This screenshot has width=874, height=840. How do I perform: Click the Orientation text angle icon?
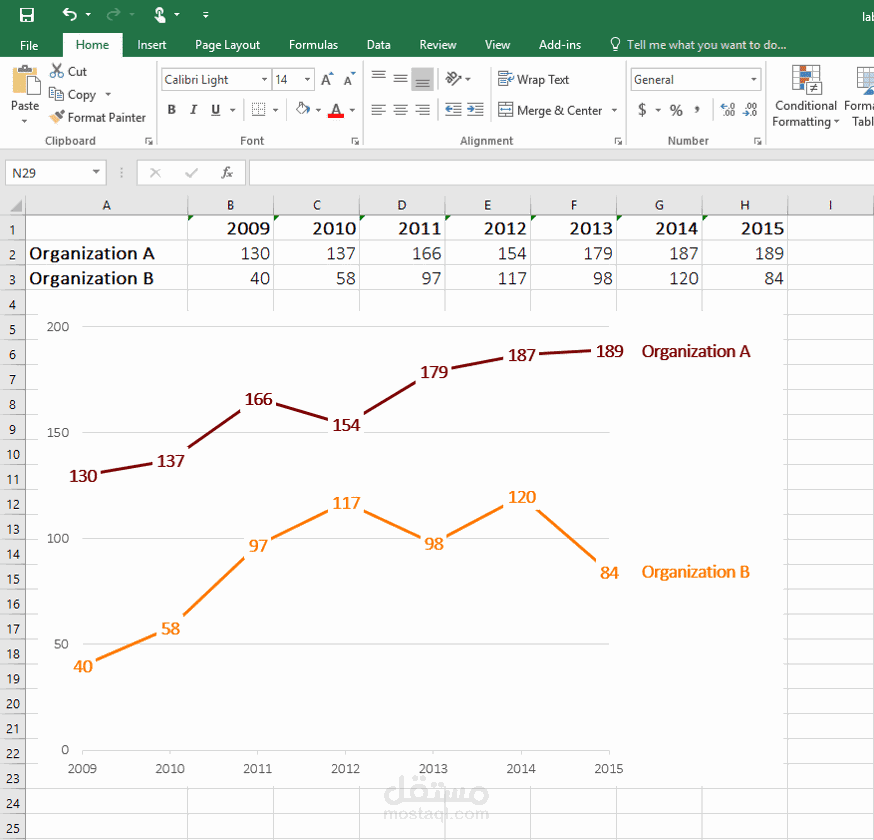coord(453,79)
